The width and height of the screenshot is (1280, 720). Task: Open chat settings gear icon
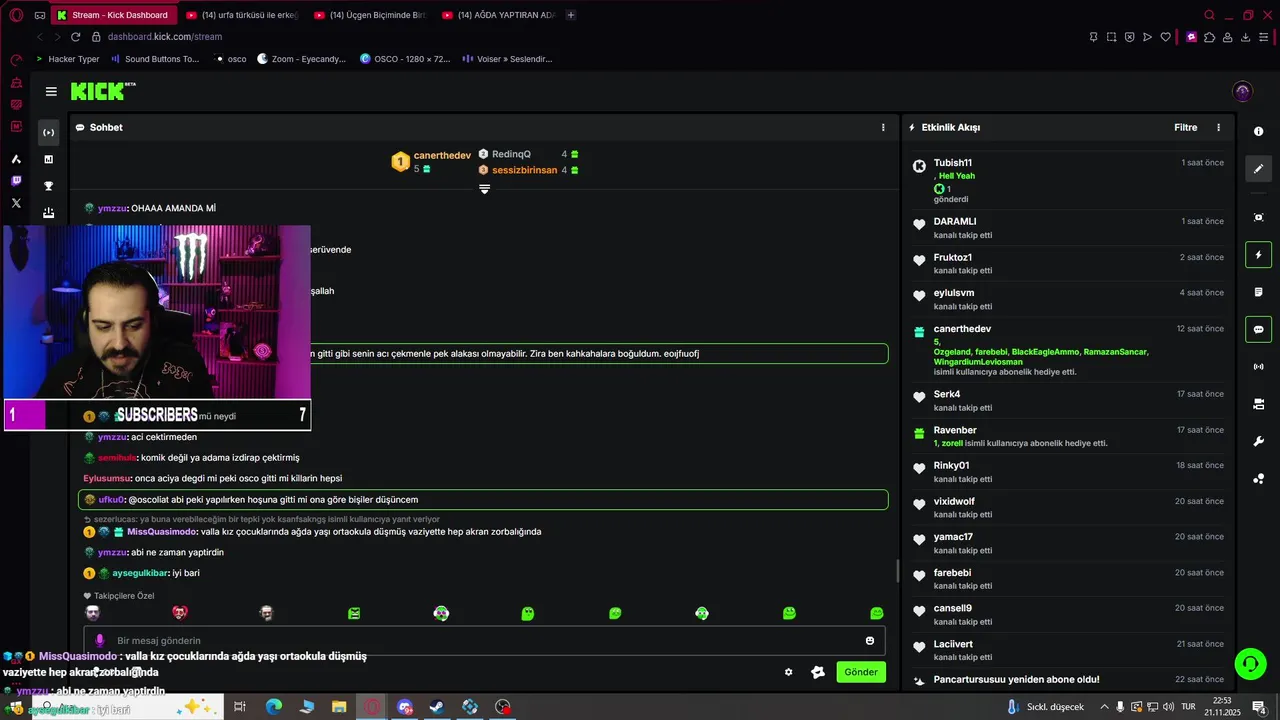coord(788,672)
